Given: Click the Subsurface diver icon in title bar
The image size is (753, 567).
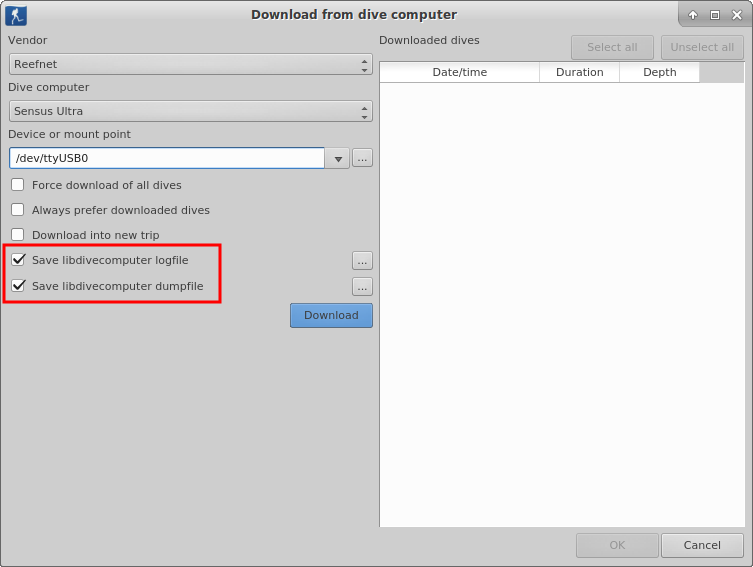Looking at the screenshot, I should click(x=16, y=15).
